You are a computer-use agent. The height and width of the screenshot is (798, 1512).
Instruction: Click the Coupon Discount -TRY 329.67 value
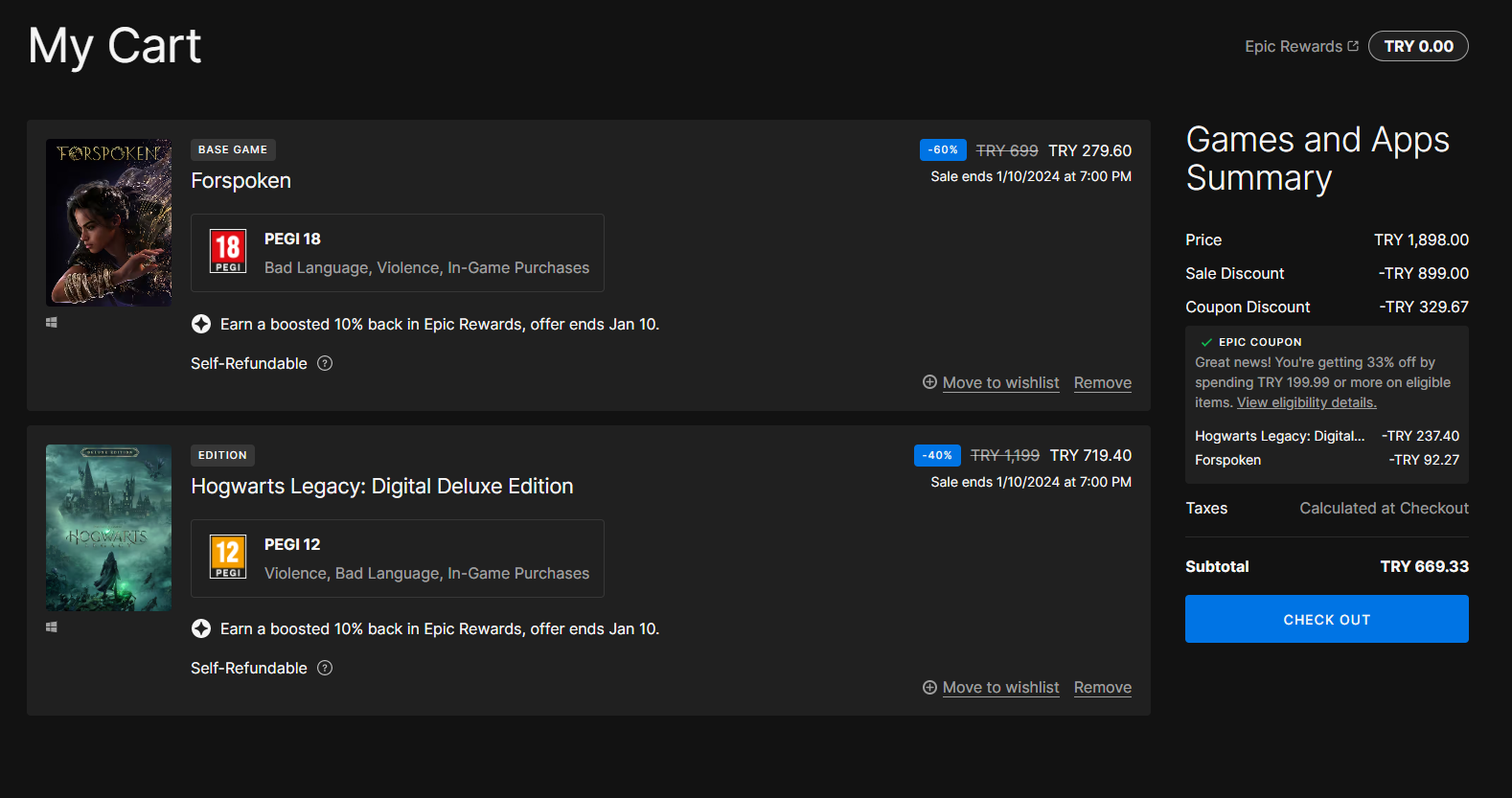point(1424,307)
